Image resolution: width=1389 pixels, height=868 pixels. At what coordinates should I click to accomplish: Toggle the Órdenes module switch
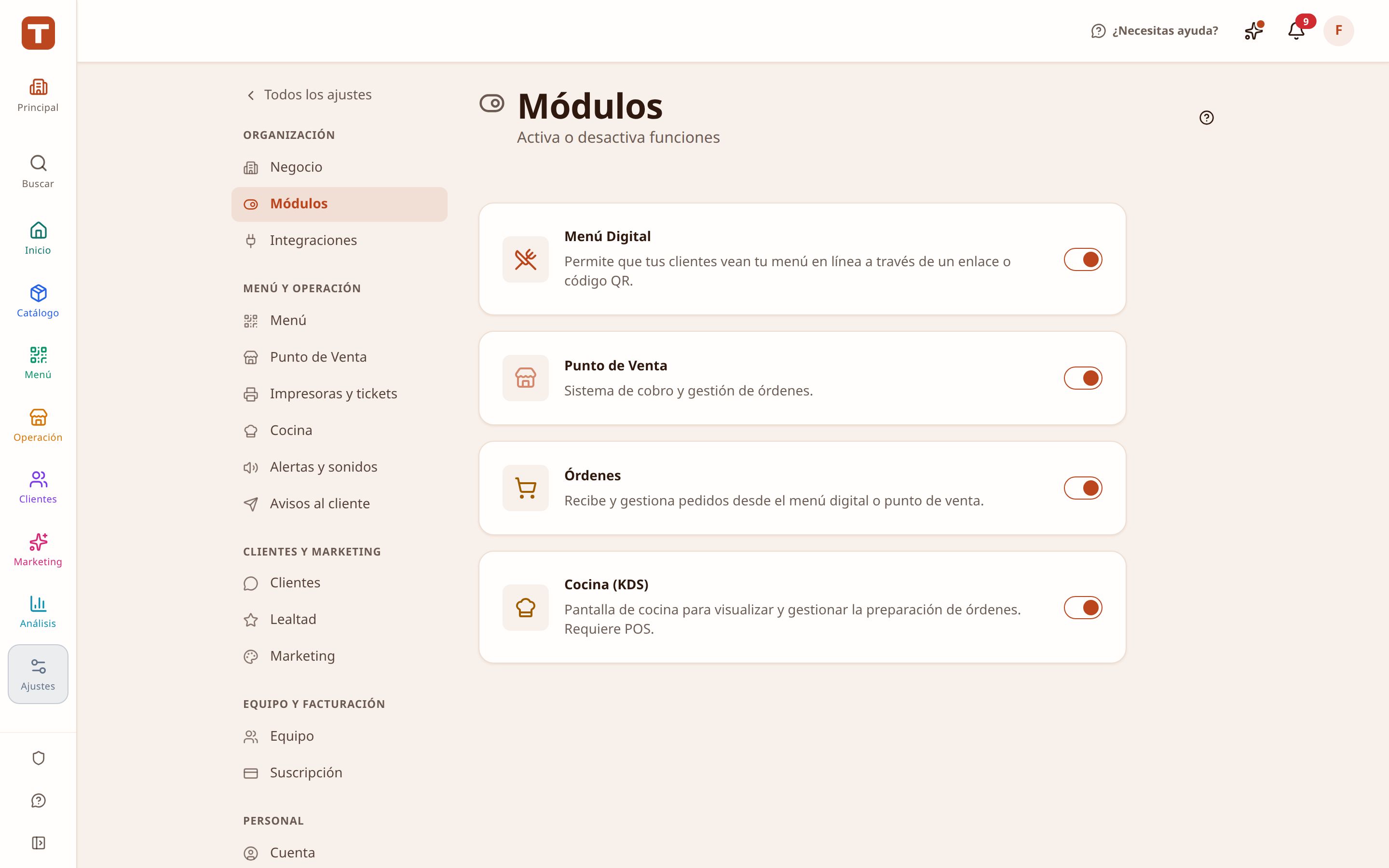1083,488
